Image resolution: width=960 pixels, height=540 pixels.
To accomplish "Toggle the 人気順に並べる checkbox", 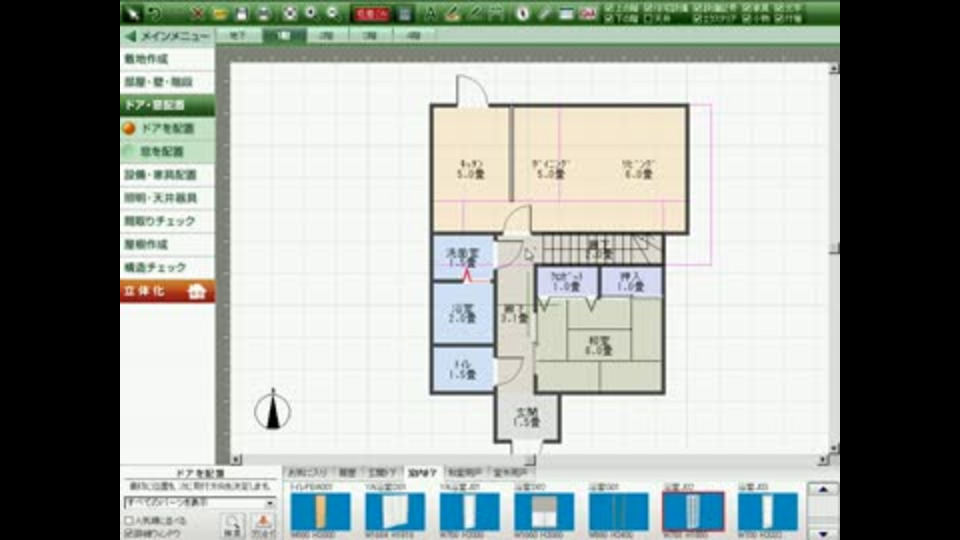I will coord(129,520).
